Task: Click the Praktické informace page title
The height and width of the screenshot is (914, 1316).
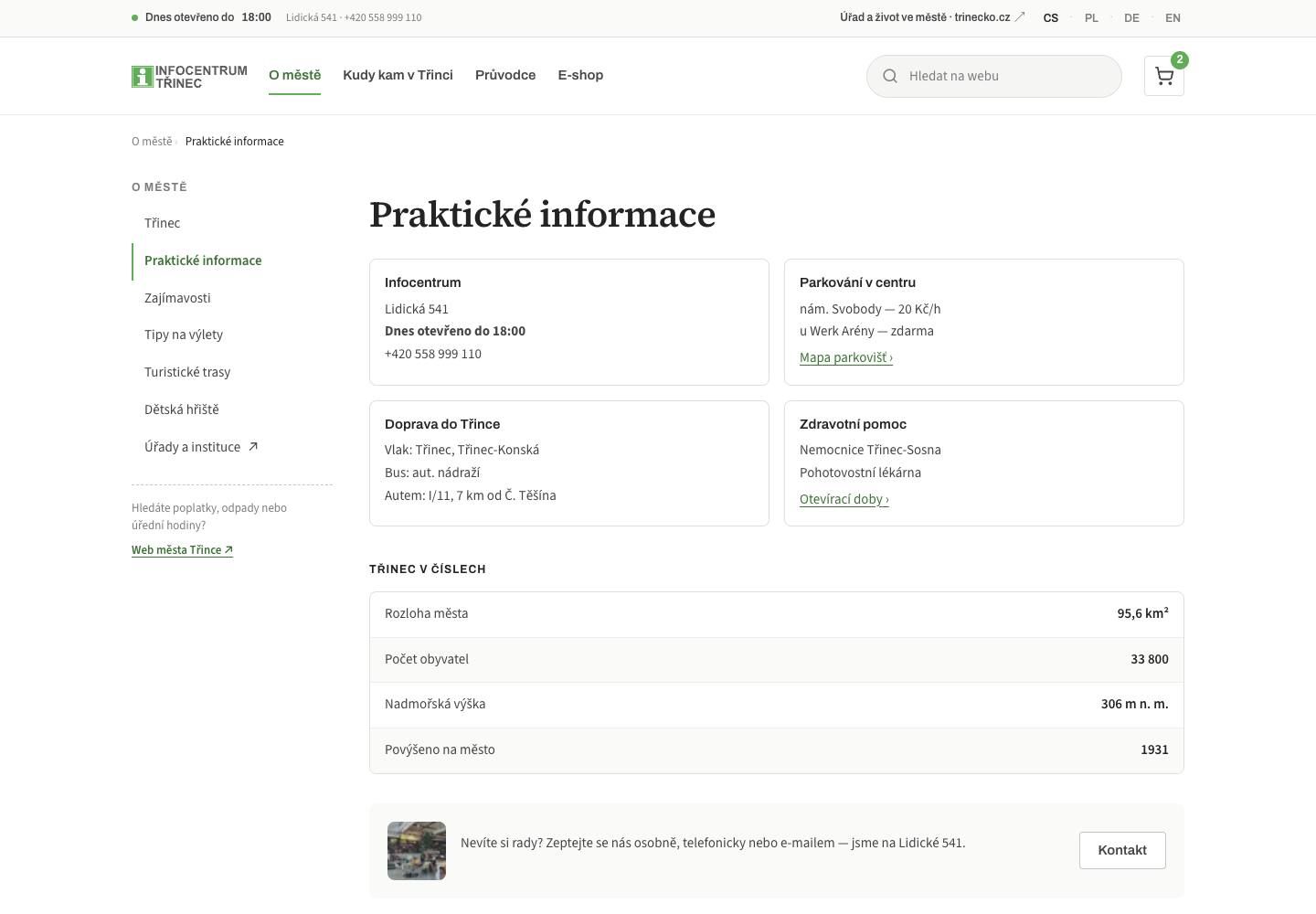Action: pos(542,214)
